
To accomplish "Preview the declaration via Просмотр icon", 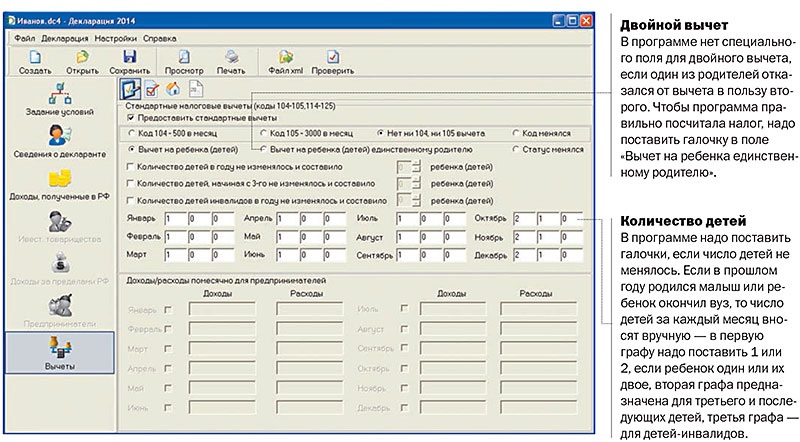I will pyautogui.click(x=183, y=63).
